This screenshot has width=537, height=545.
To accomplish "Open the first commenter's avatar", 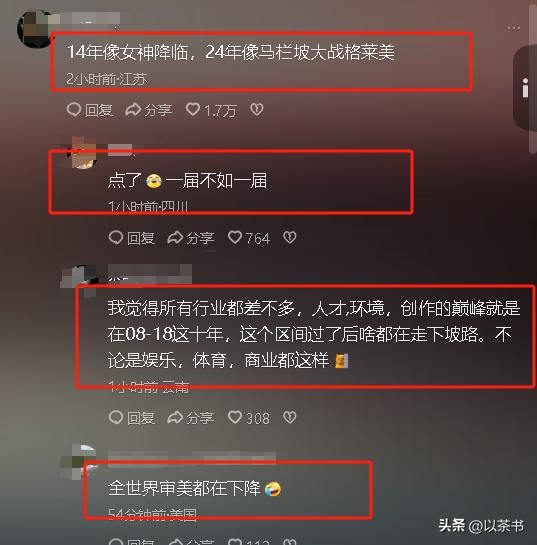I will tap(33, 29).
